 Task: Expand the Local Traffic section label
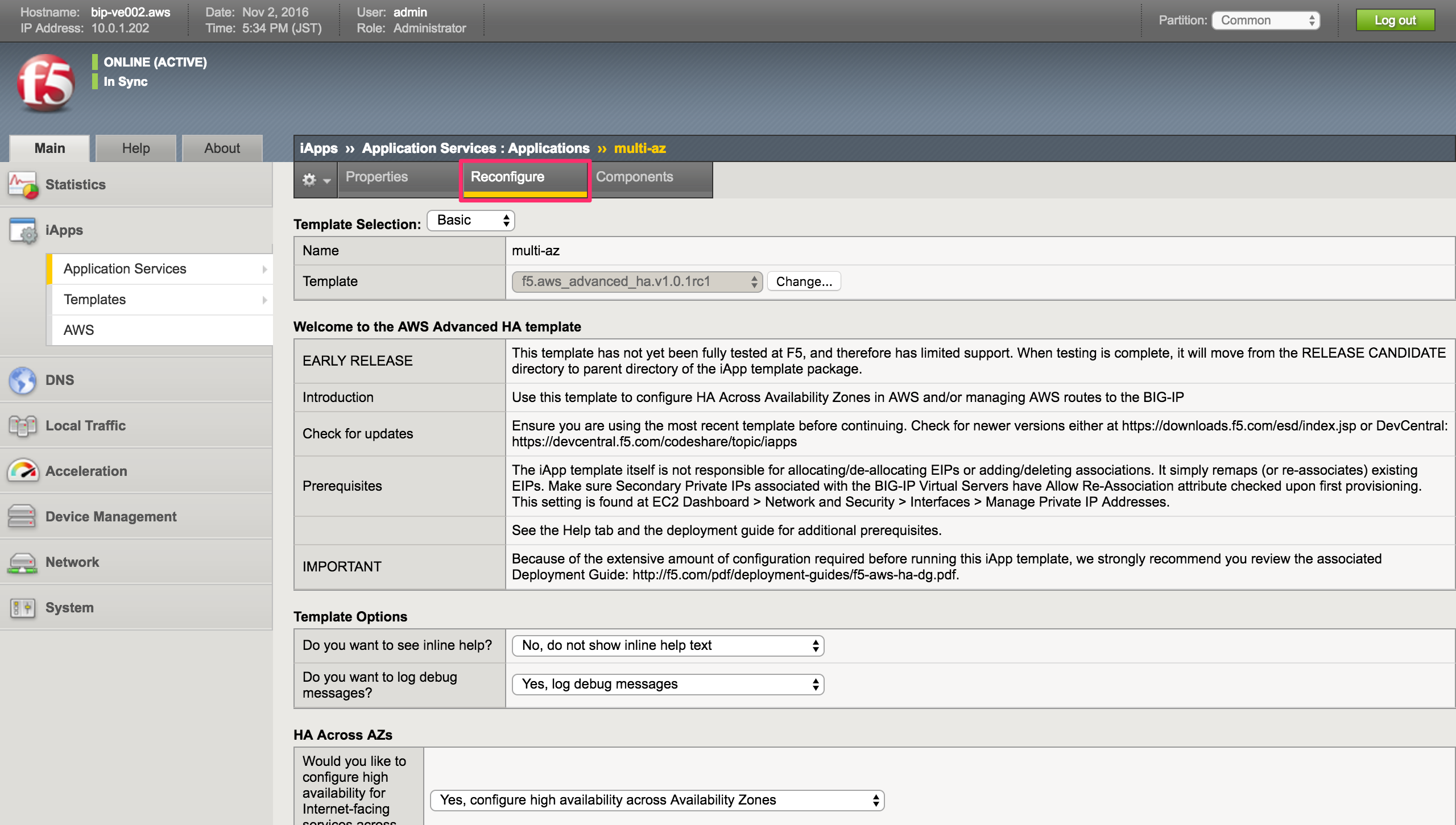click(86, 426)
